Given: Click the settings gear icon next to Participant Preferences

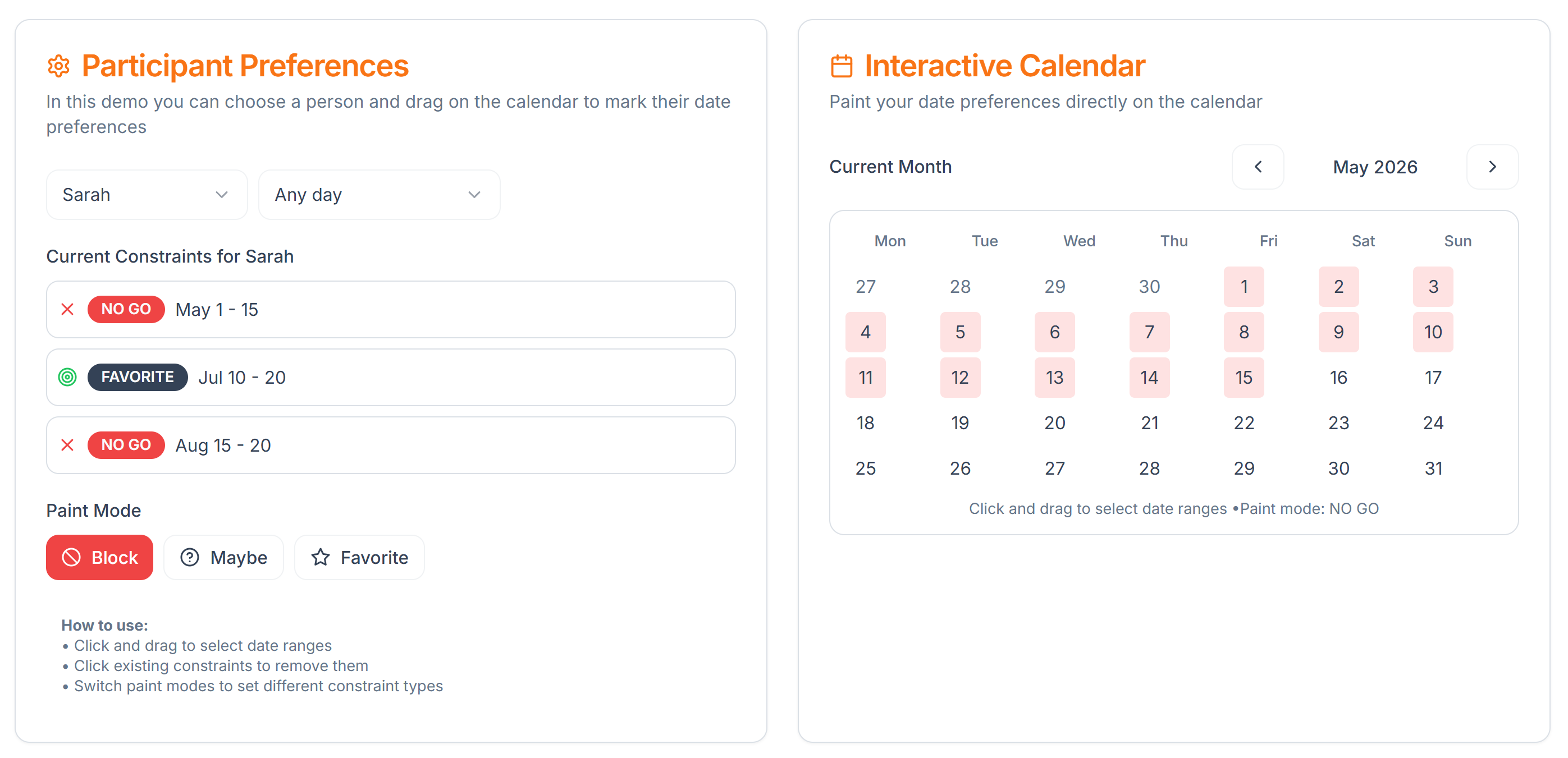Looking at the screenshot, I should [59, 65].
